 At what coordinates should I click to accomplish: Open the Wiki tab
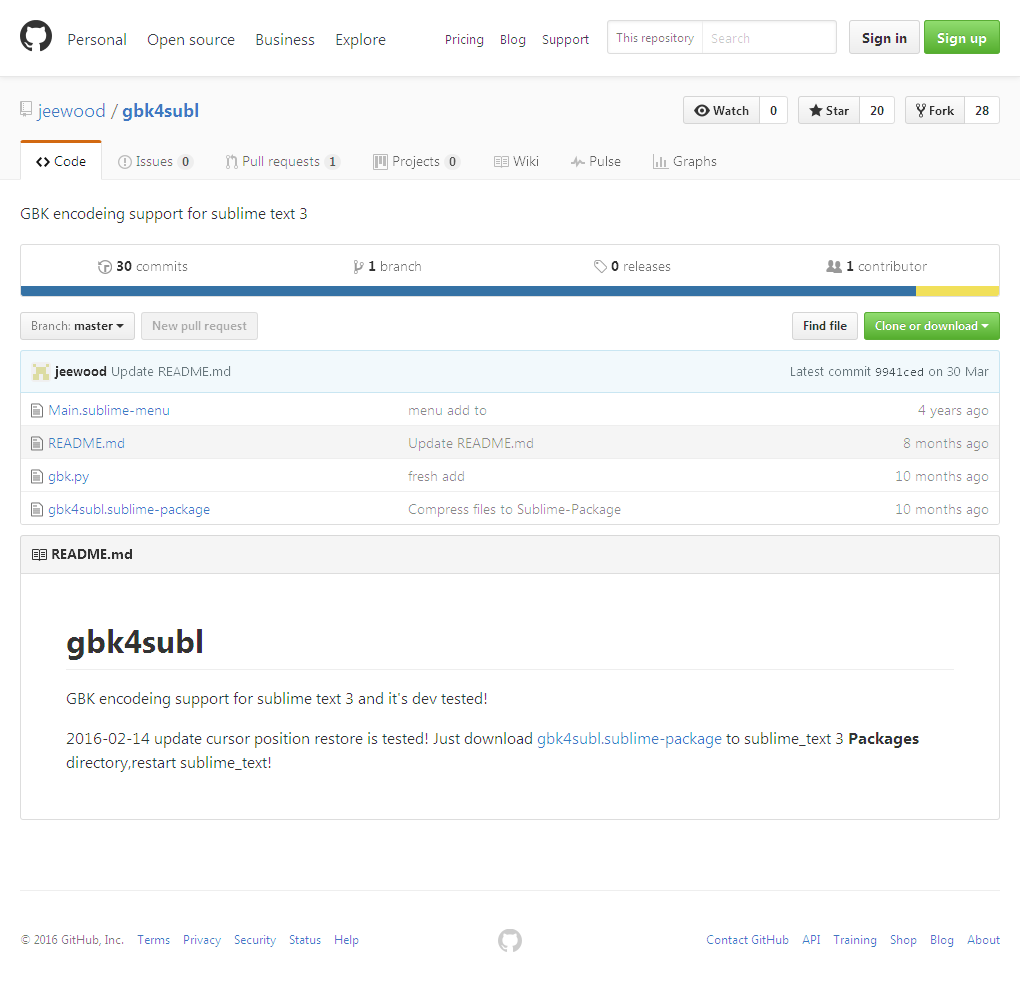tap(517, 161)
